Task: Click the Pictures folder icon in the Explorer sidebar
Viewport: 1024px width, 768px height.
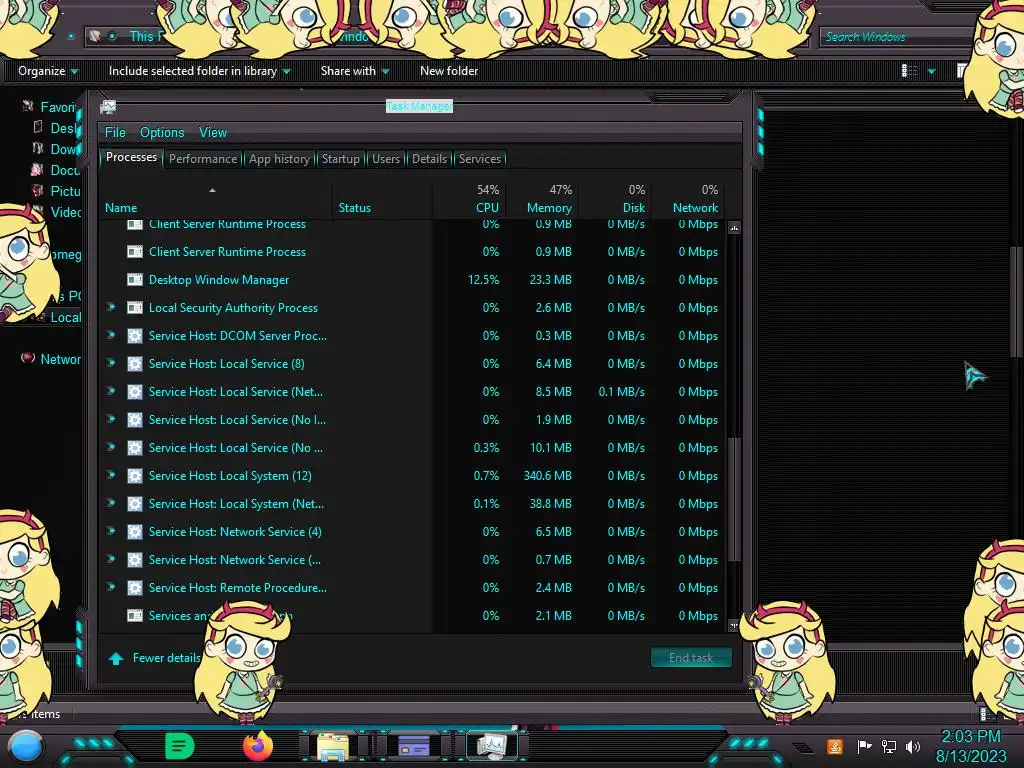Action: [37, 191]
